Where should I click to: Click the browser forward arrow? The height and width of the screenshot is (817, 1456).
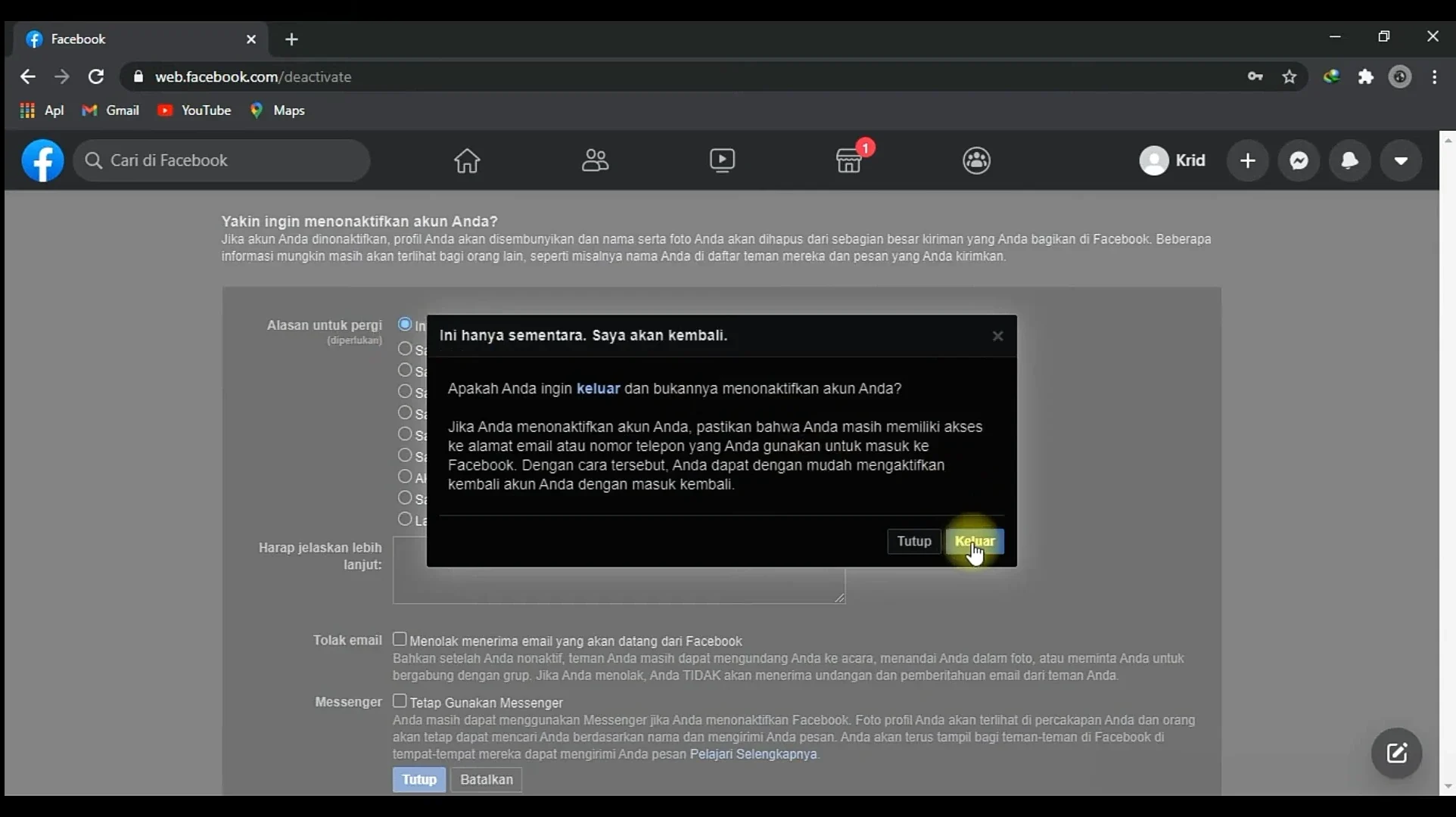tap(62, 76)
